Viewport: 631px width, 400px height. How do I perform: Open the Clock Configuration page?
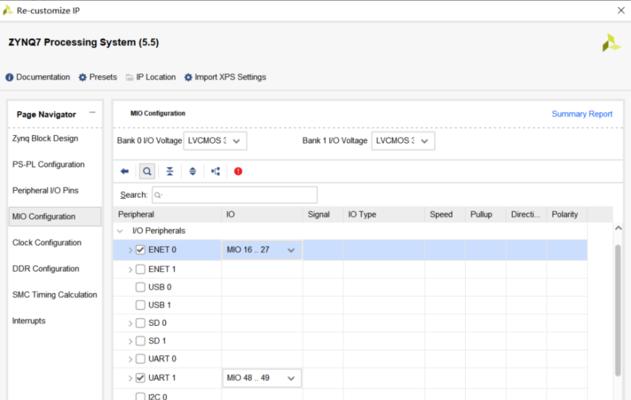tap(47, 243)
